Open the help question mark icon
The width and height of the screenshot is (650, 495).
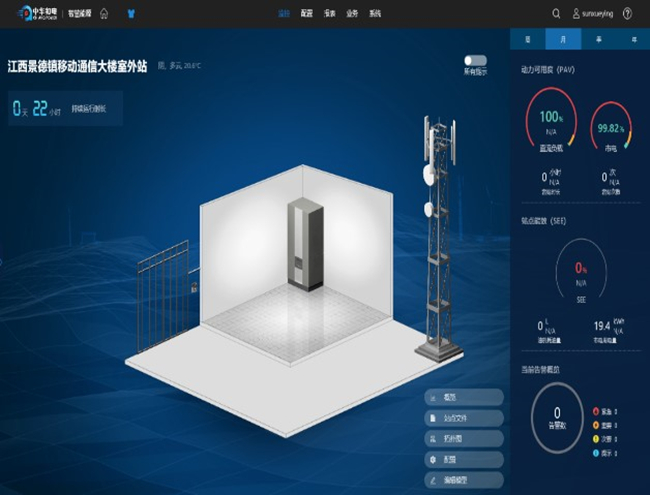pos(628,14)
